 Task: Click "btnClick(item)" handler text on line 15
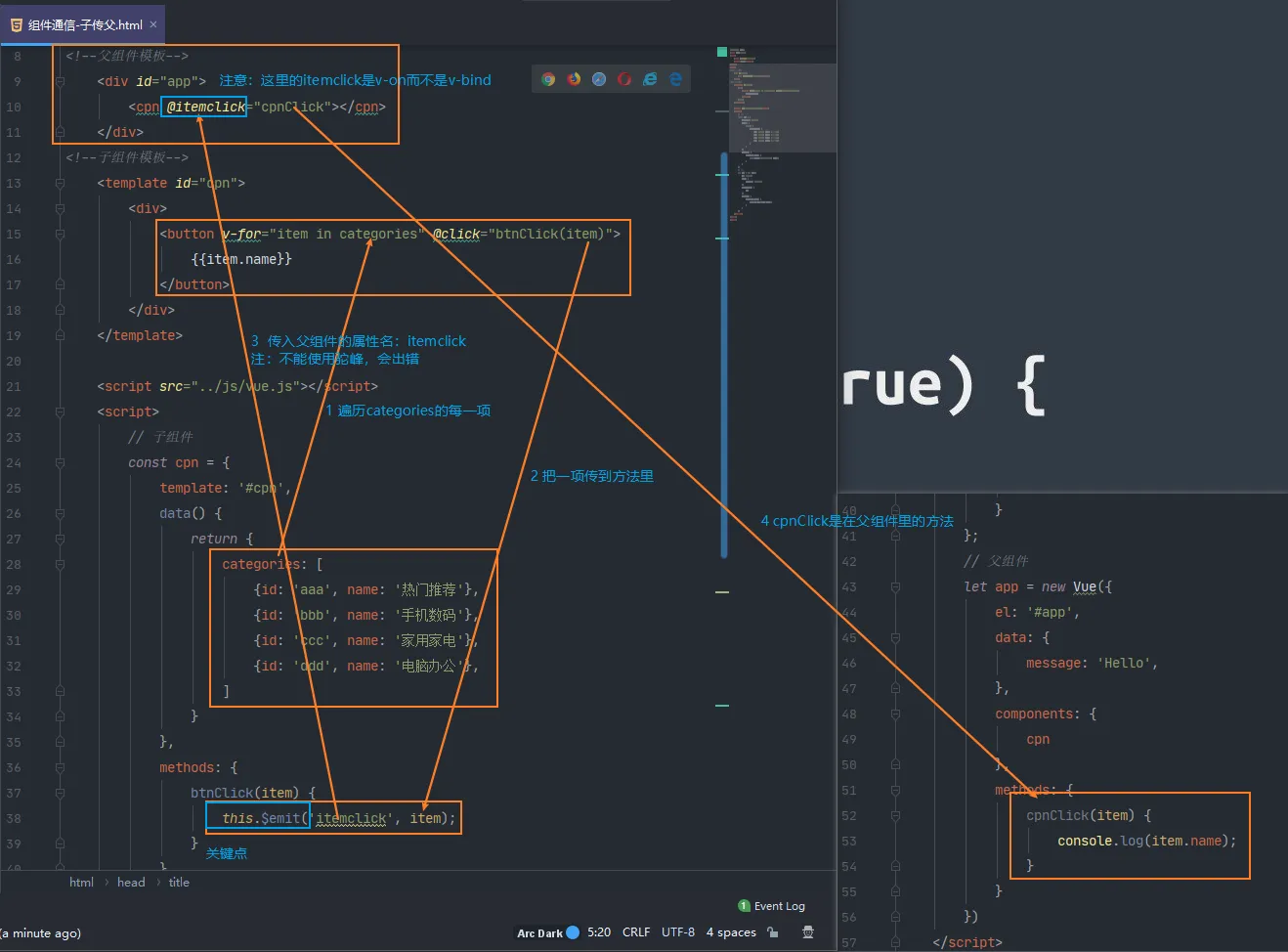click(x=550, y=234)
